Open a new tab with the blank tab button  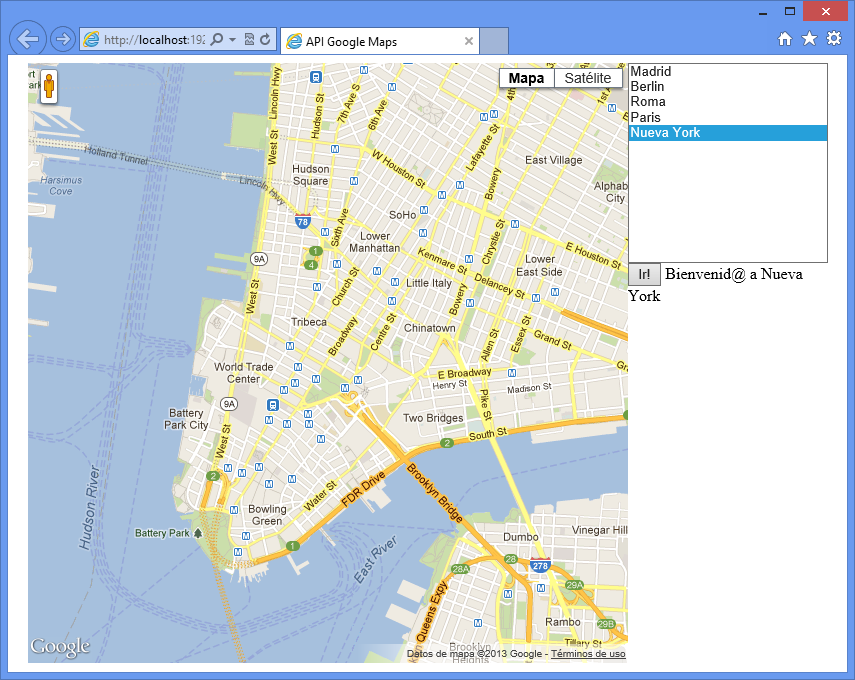tap(494, 41)
